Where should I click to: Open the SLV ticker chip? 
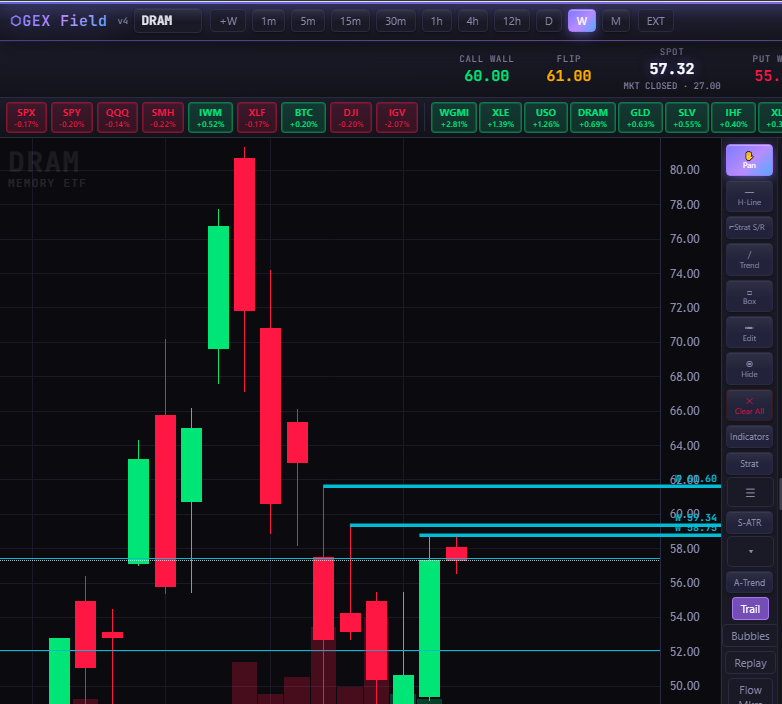coord(687,118)
